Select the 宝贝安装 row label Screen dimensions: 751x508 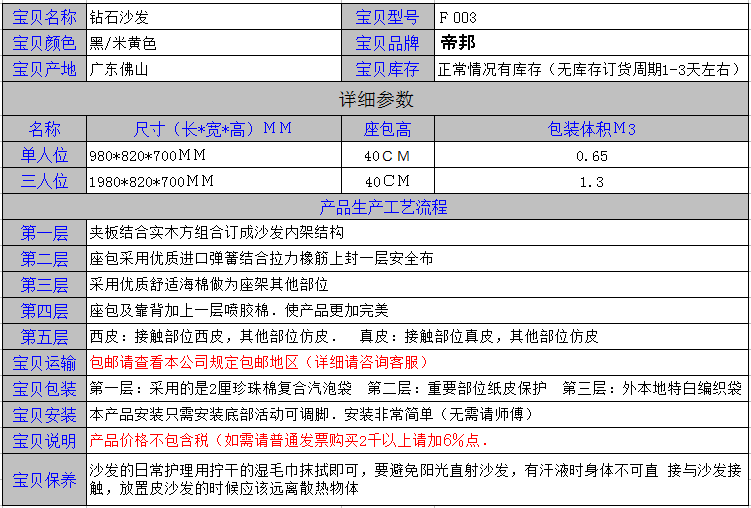(45, 415)
